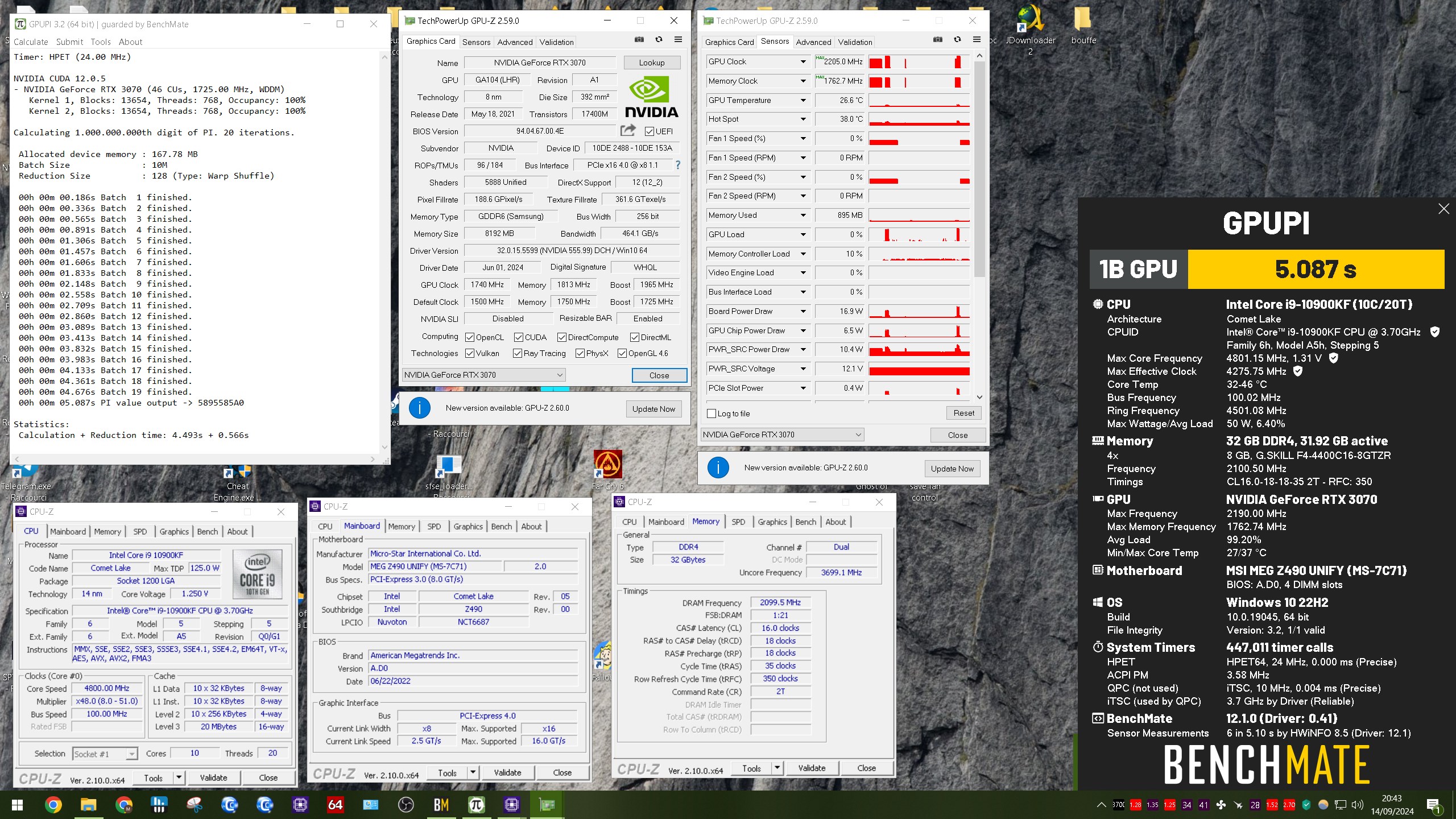Click BIOS share/export arrow icon in GPU-Z
Screen dimensions: 1456x819
(x=628, y=130)
